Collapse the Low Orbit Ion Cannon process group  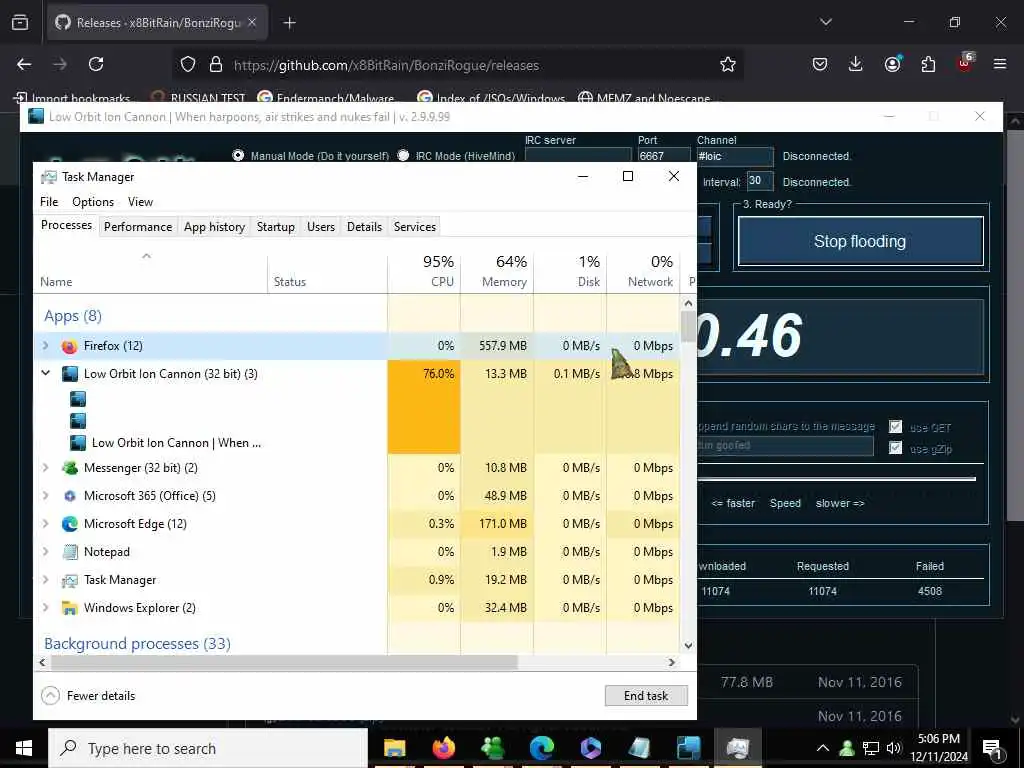(x=45, y=374)
